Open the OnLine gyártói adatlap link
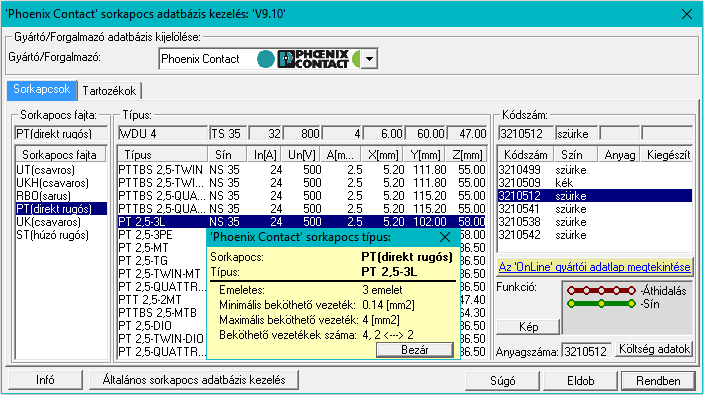Image resolution: width=704 pixels, height=395 pixels. (x=594, y=267)
